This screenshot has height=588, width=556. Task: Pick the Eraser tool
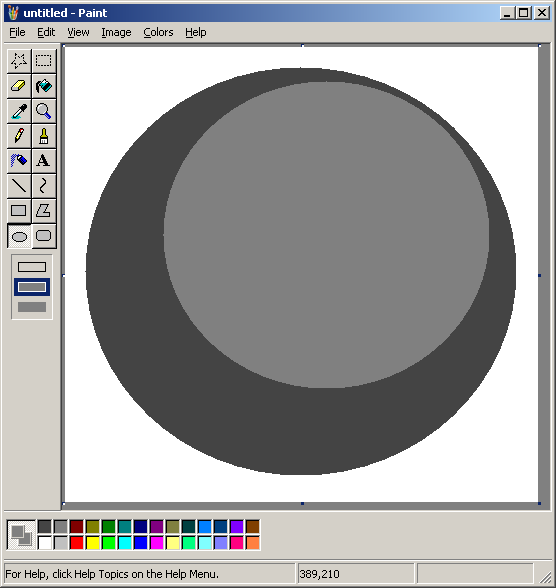coord(19,86)
